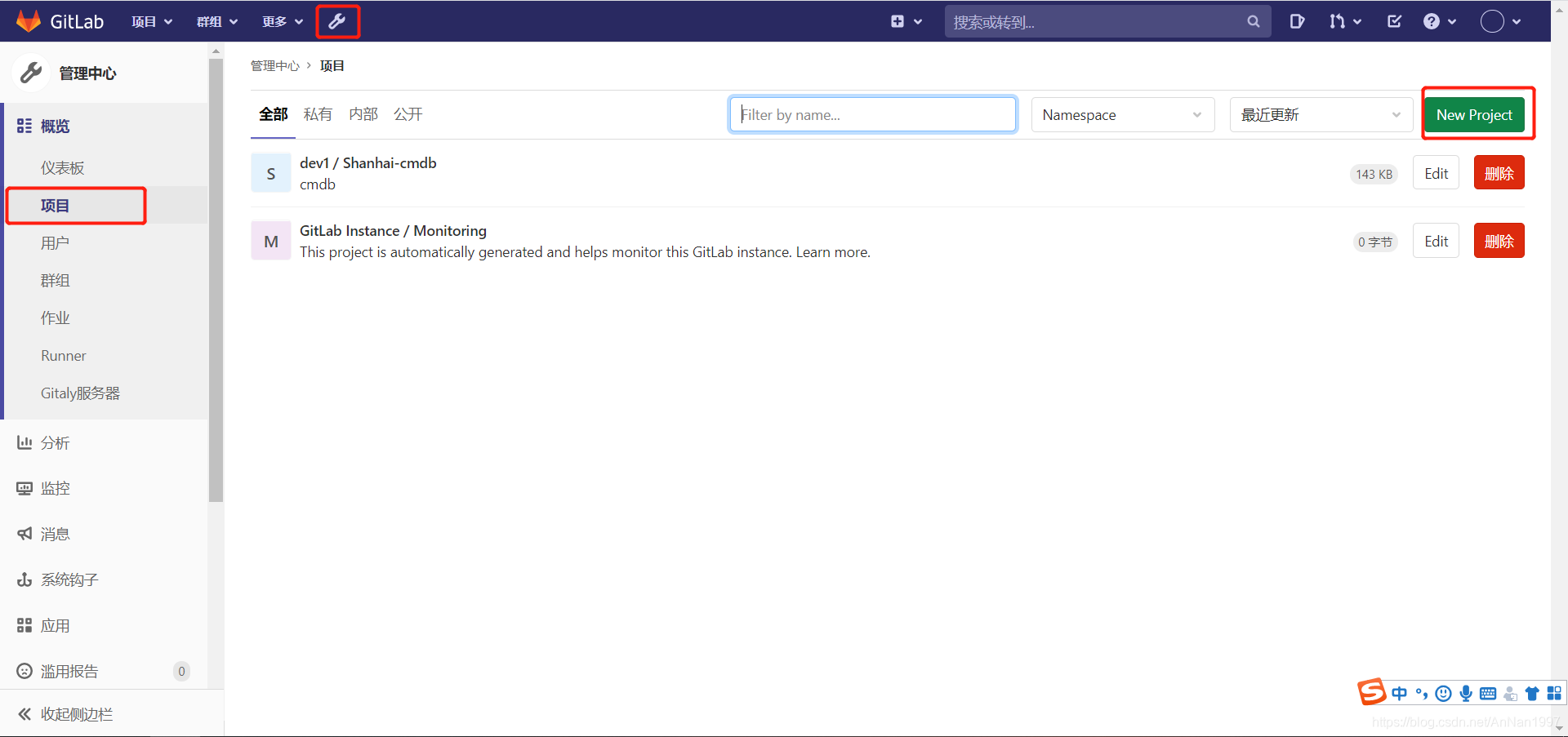Select 用户 in the sidebar
This screenshot has width=1568, height=737.
coord(56,242)
